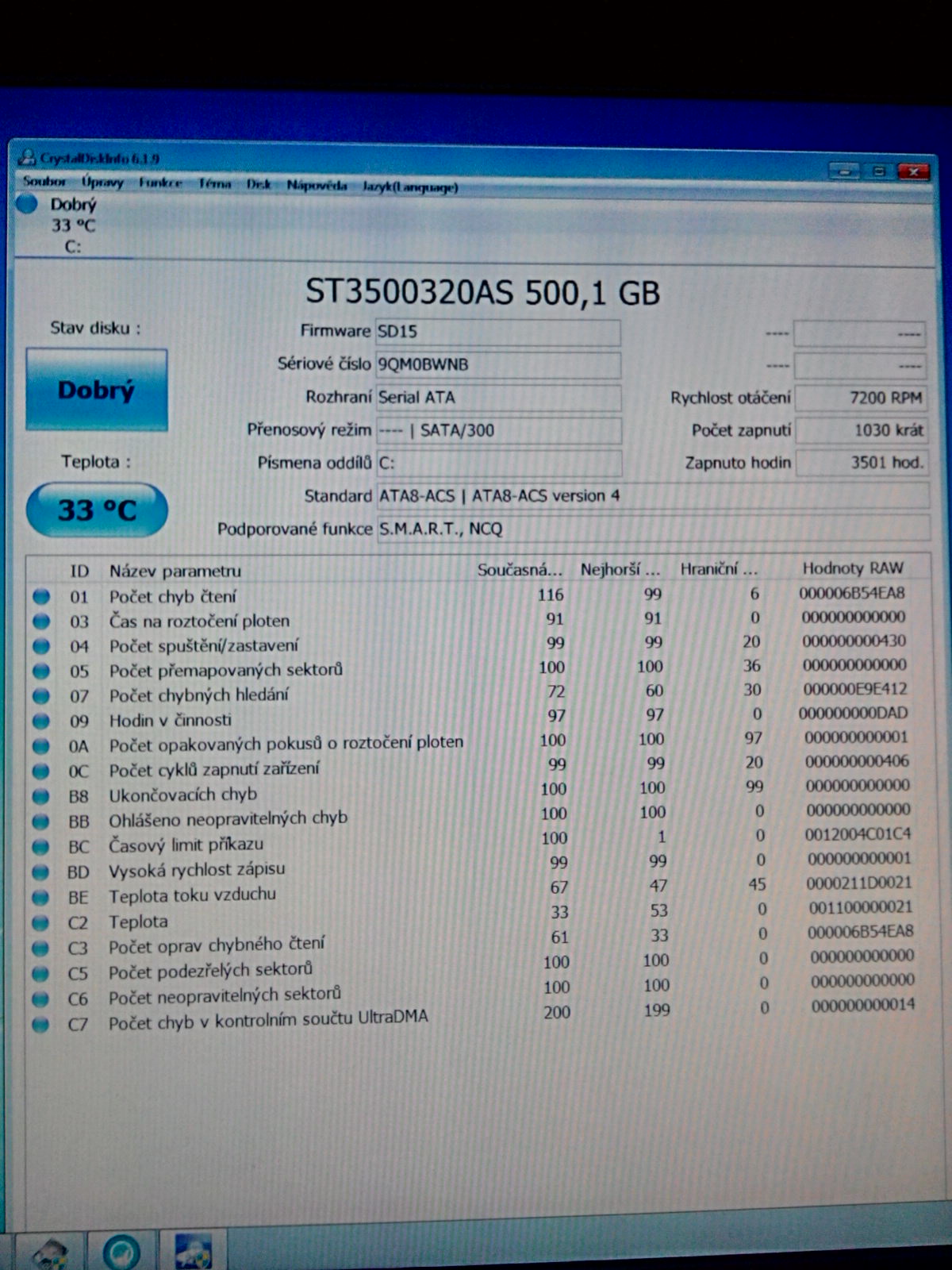Open the Nápověda menu
This screenshot has width=952, height=1270.
pyautogui.click(x=317, y=186)
